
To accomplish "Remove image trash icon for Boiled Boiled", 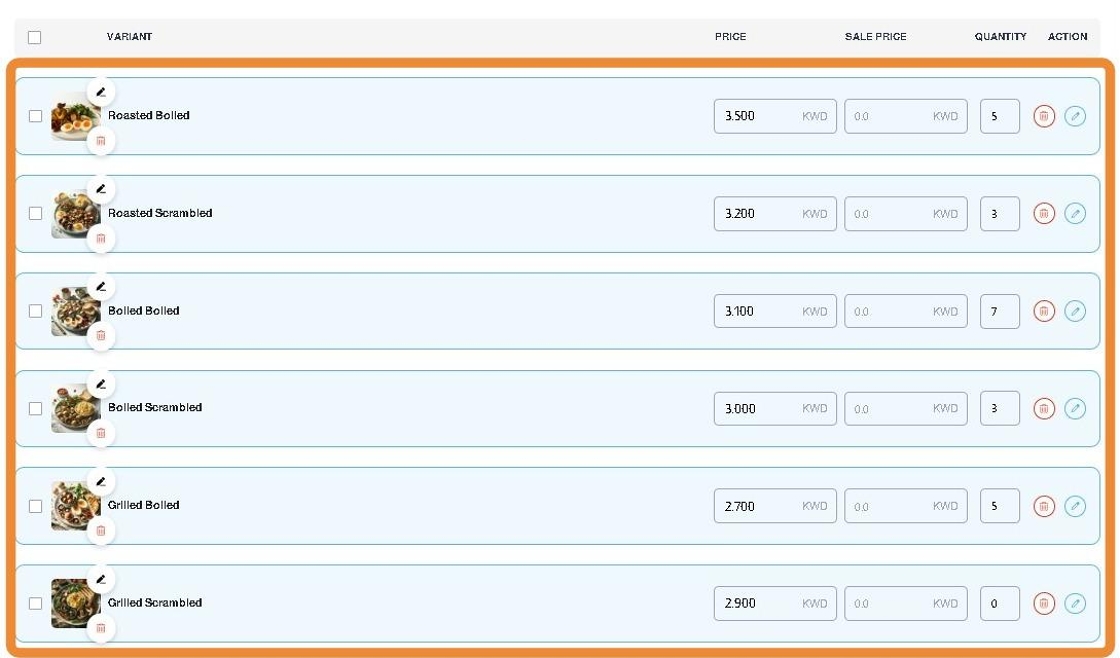I will coord(101,335).
